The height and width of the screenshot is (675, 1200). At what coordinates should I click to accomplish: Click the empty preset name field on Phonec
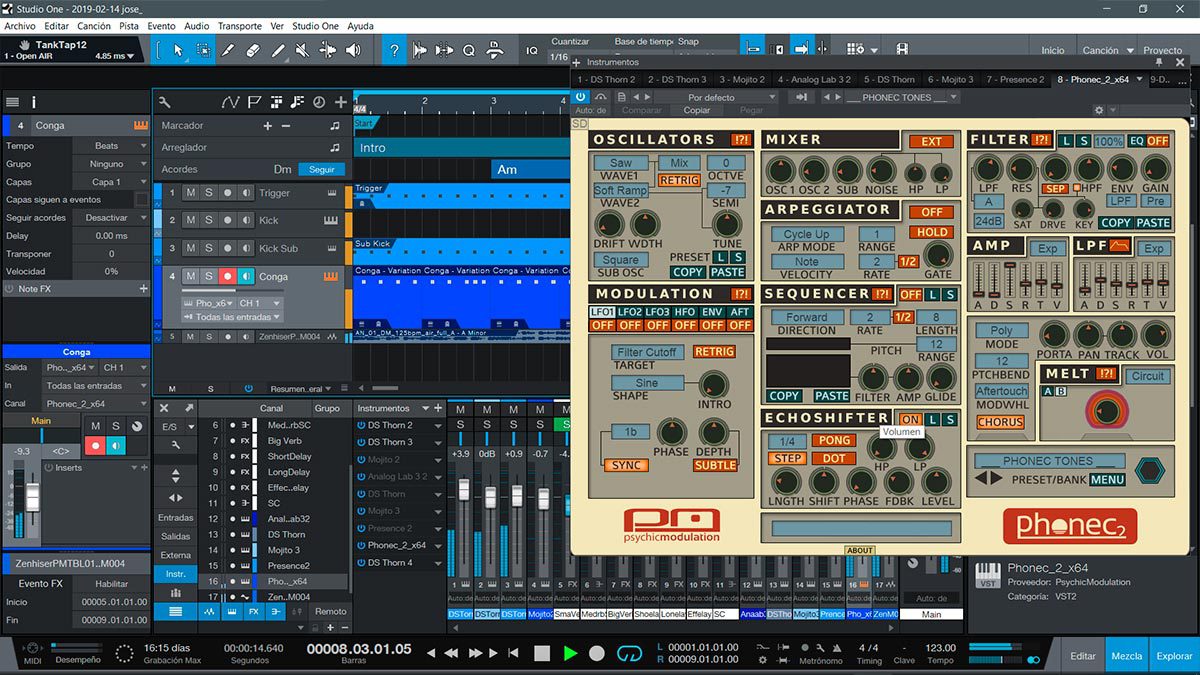[861, 528]
